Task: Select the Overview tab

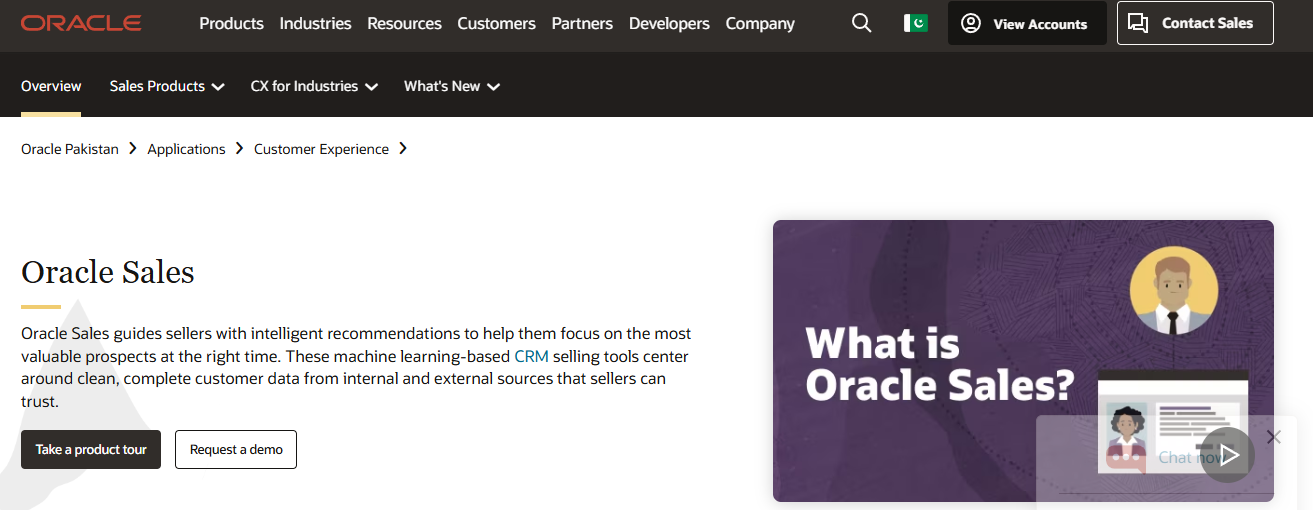Action: 51,86
